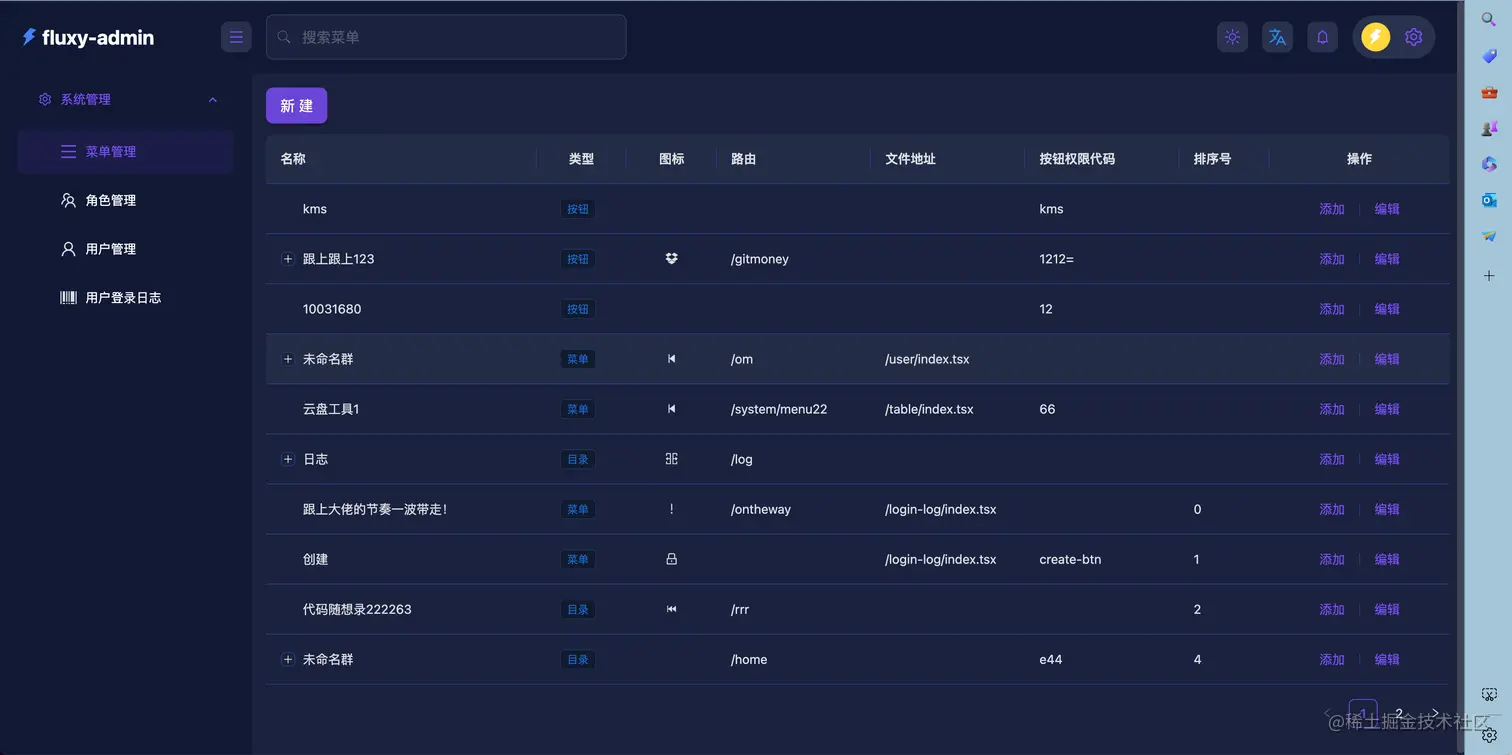Click screenshot icon in Edge sidebar bottom

(1489, 695)
